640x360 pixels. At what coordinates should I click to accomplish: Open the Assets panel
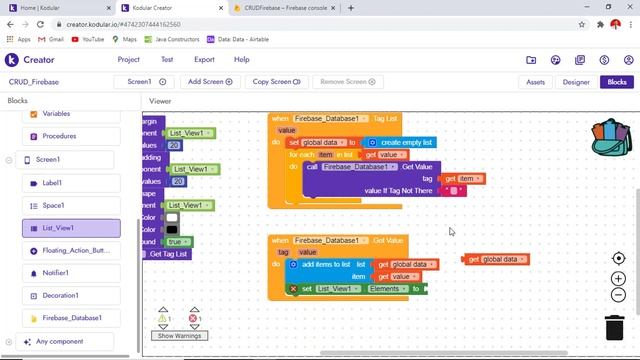point(536,82)
